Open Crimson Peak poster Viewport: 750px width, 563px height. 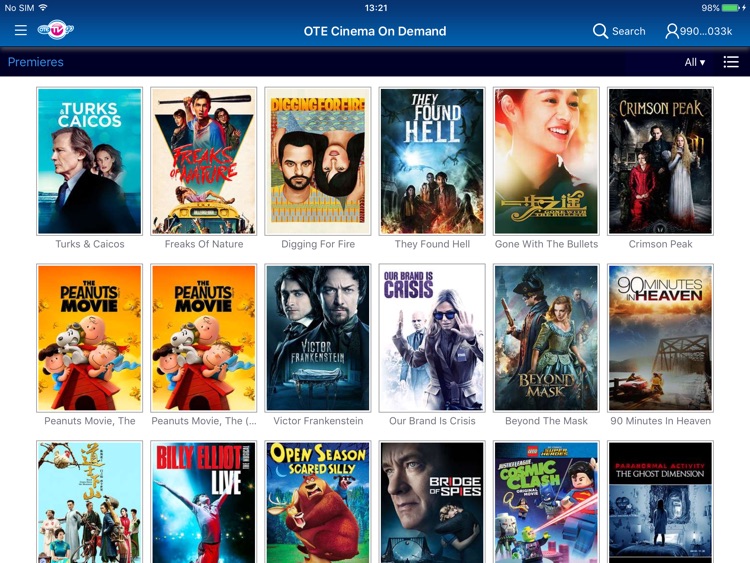661,161
